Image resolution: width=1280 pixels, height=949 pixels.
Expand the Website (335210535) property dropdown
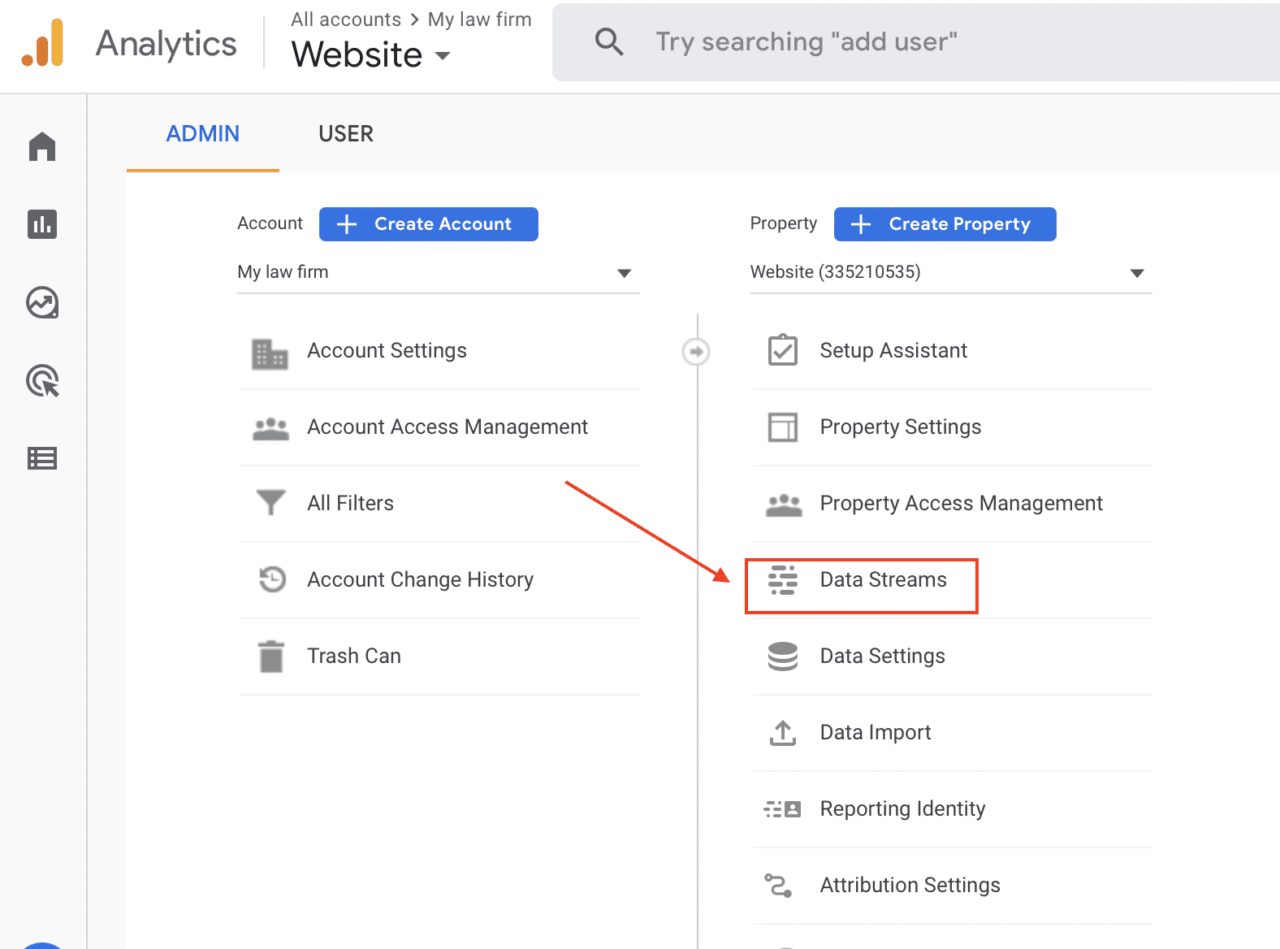click(951, 272)
